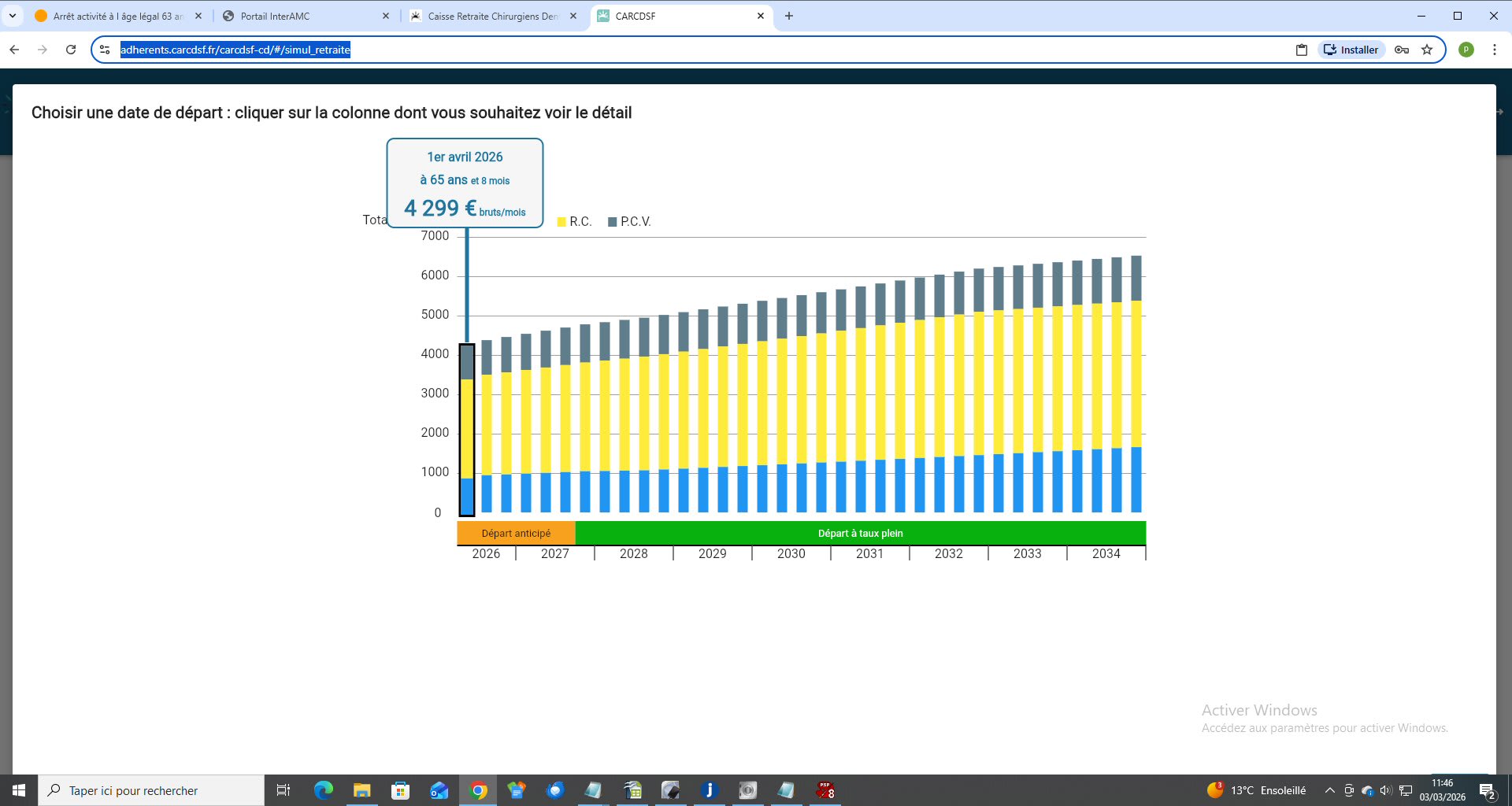Click the browser reload page icon
The image size is (1512, 806).
pyautogui.click(x=71, y=50)
